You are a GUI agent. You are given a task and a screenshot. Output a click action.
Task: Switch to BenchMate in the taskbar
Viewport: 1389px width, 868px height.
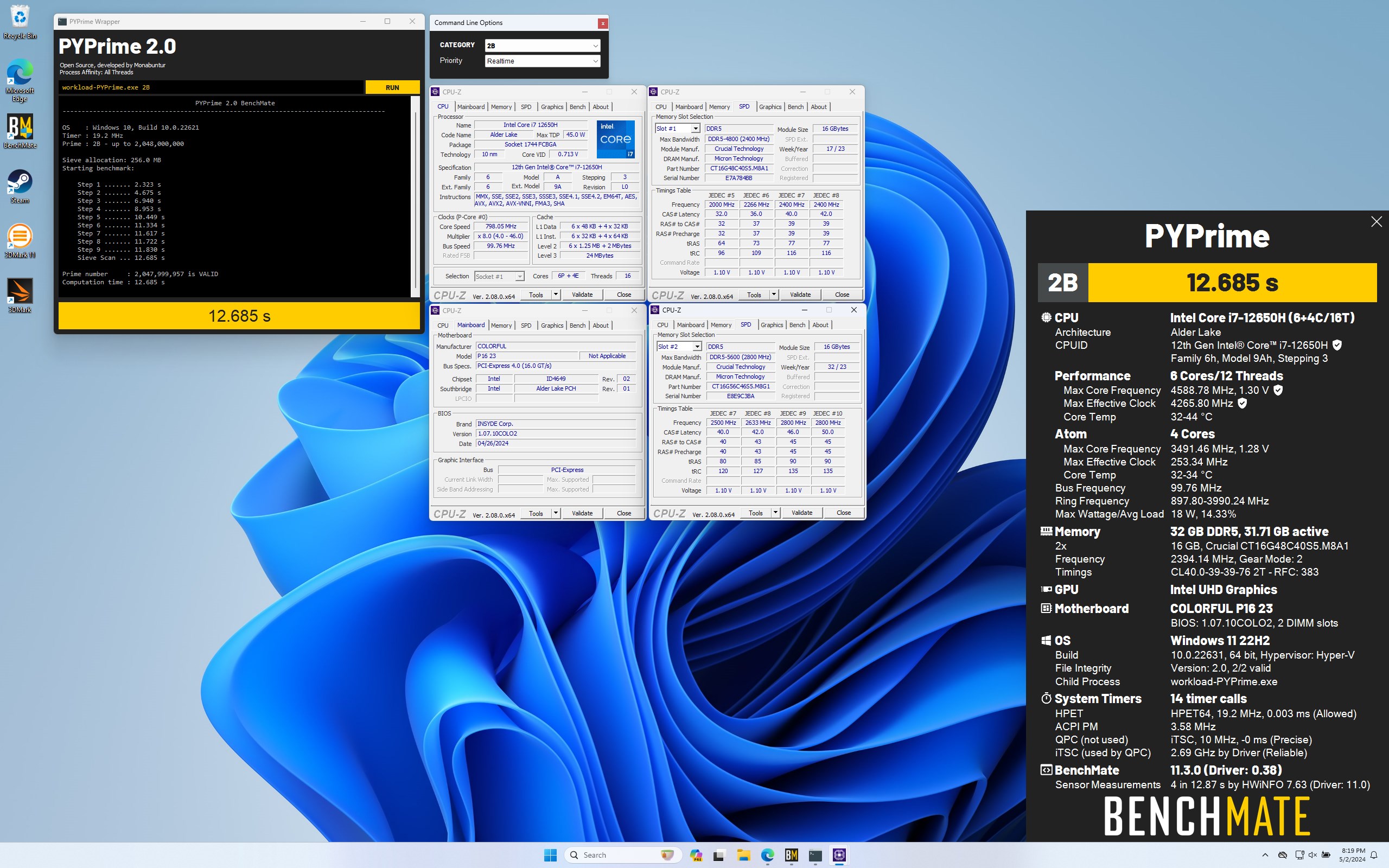pos(792,855)
